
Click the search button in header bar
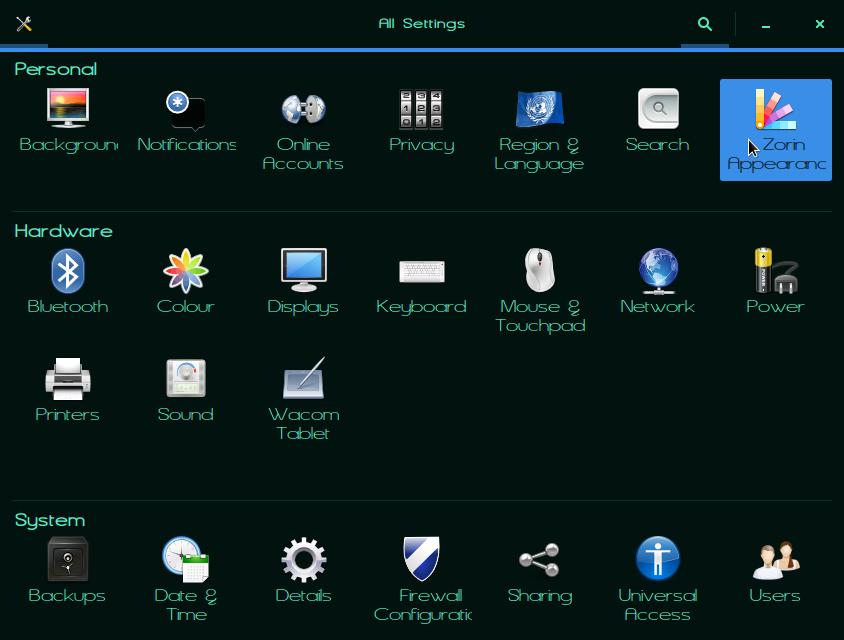pyautogui.click(x=705, y=24)
